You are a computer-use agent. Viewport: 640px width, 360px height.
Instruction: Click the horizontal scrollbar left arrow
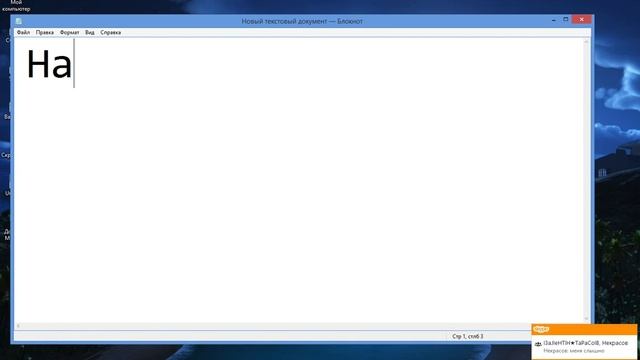[x=18, y=326]
